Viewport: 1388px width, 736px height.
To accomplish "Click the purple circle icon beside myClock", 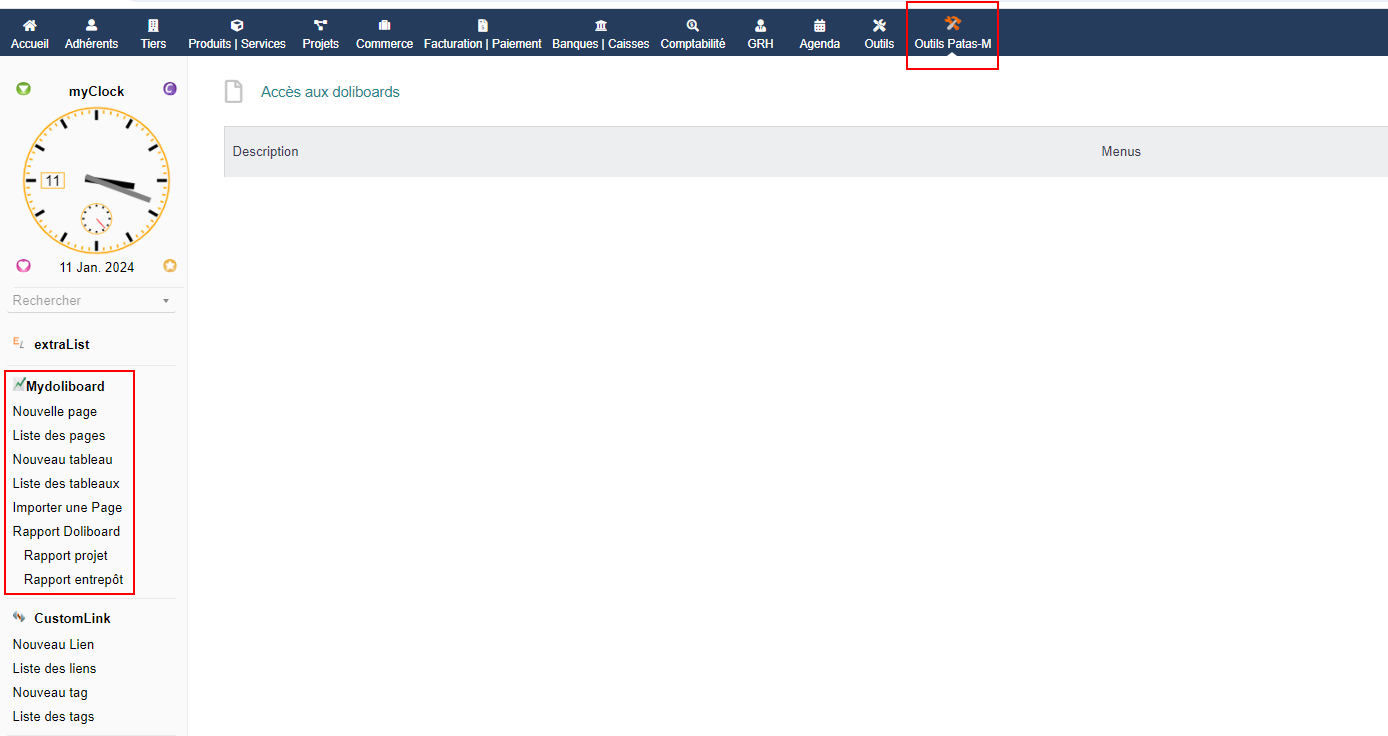I will tap(170, 89).
